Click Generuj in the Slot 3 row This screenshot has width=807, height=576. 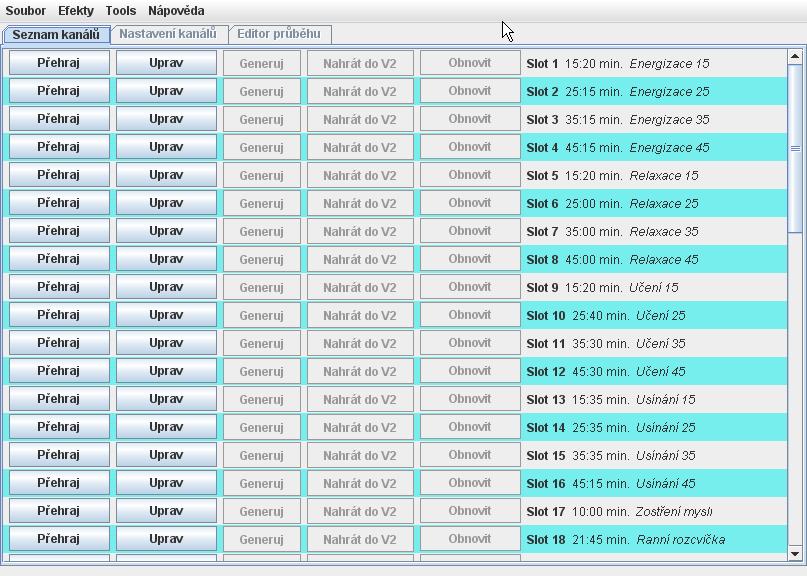(x=261, y=119)
